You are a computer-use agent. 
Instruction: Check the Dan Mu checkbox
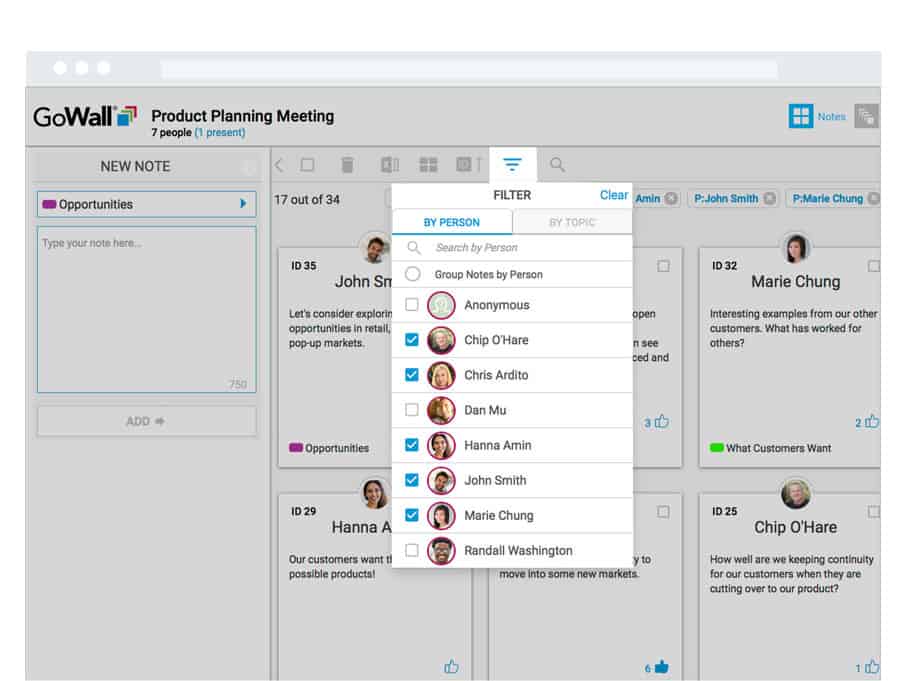coord(412,410)
